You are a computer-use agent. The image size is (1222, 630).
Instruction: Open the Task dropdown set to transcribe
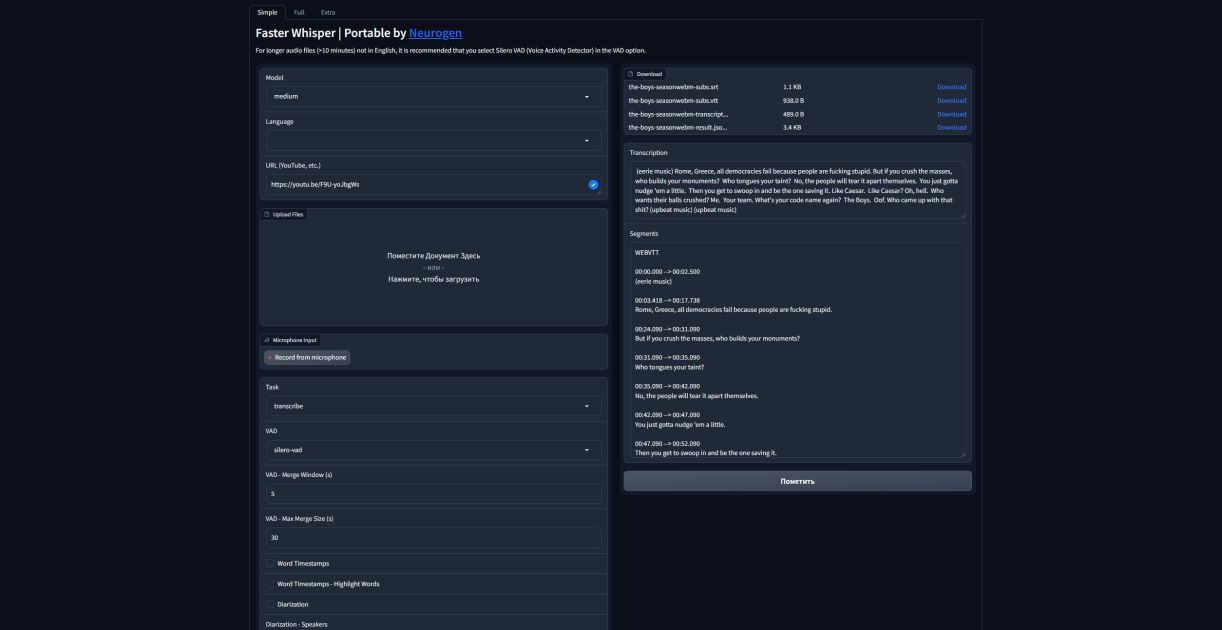click(434, 406)
